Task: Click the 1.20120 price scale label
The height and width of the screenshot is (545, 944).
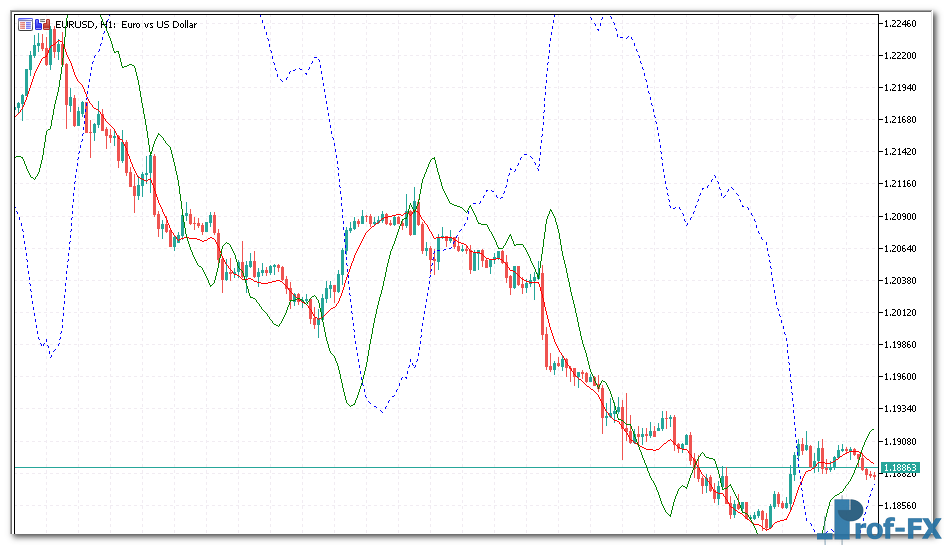Action: point(902,312)
